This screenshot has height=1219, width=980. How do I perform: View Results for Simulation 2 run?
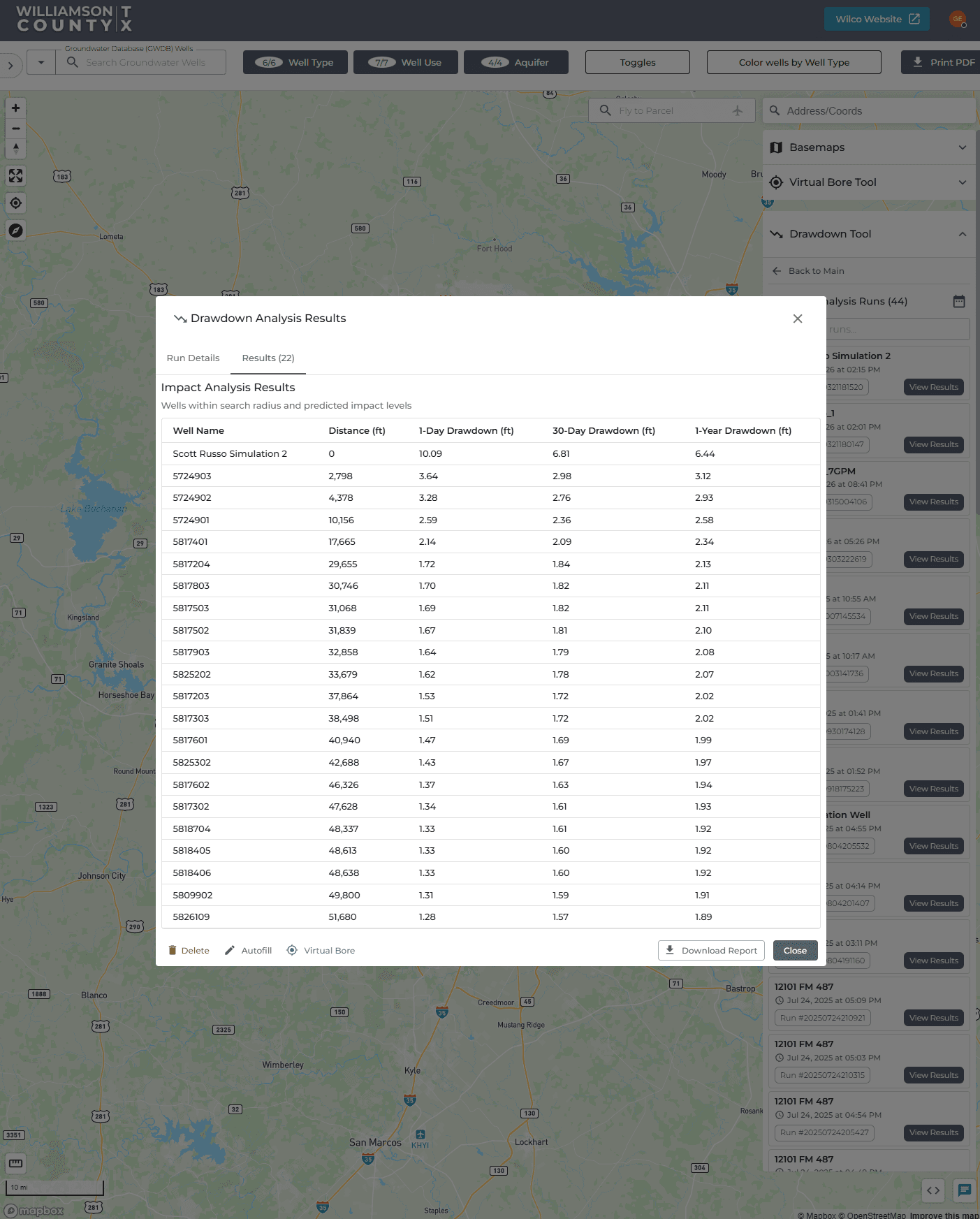933,387
